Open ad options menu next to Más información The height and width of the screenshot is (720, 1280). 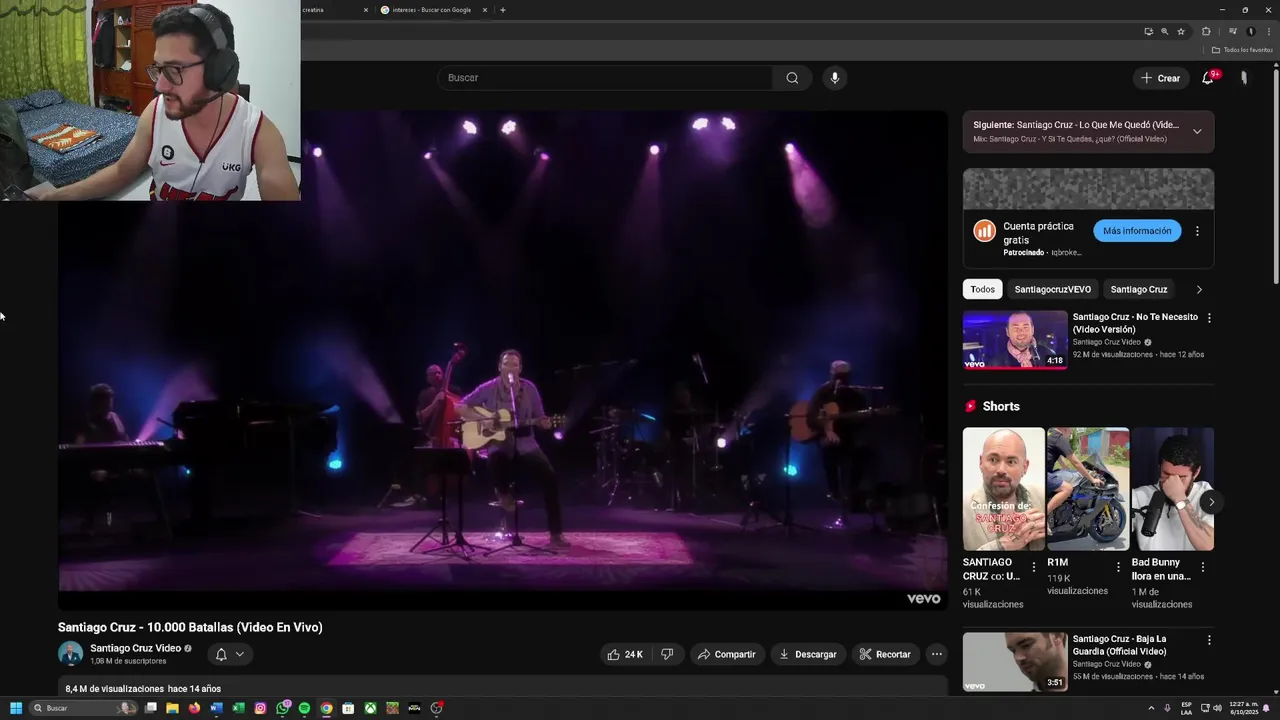click(1197, 231)
